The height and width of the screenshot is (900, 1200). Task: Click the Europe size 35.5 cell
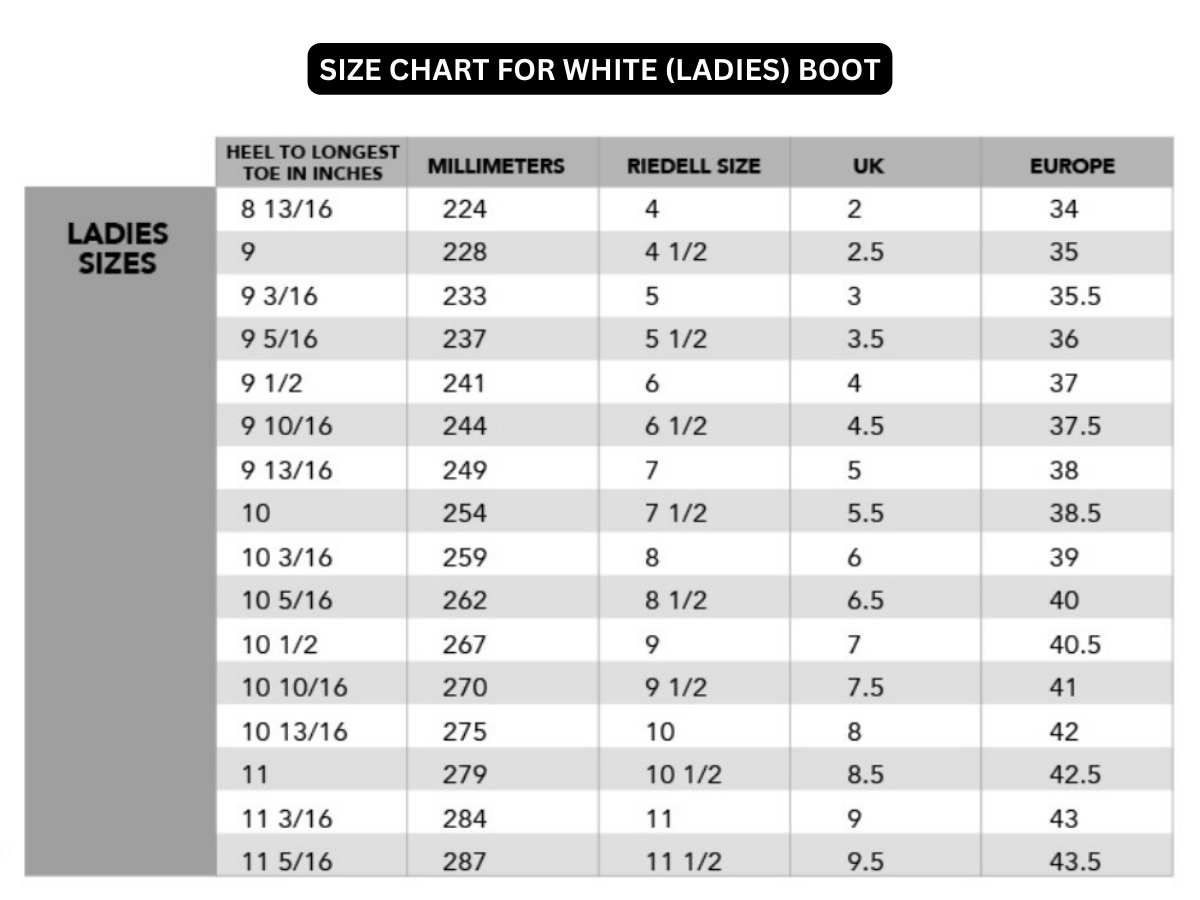click(x=1074, y=297)
